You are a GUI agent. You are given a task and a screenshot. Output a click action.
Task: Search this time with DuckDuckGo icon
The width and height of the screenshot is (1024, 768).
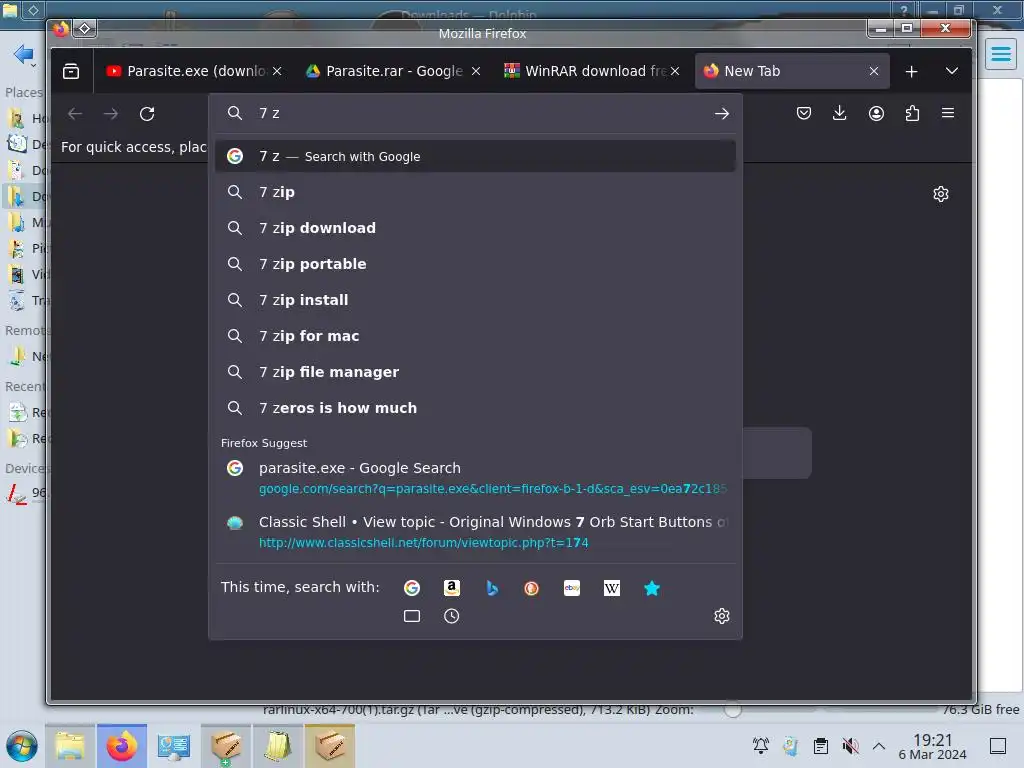pyautogui.click(x=532, y=588)
